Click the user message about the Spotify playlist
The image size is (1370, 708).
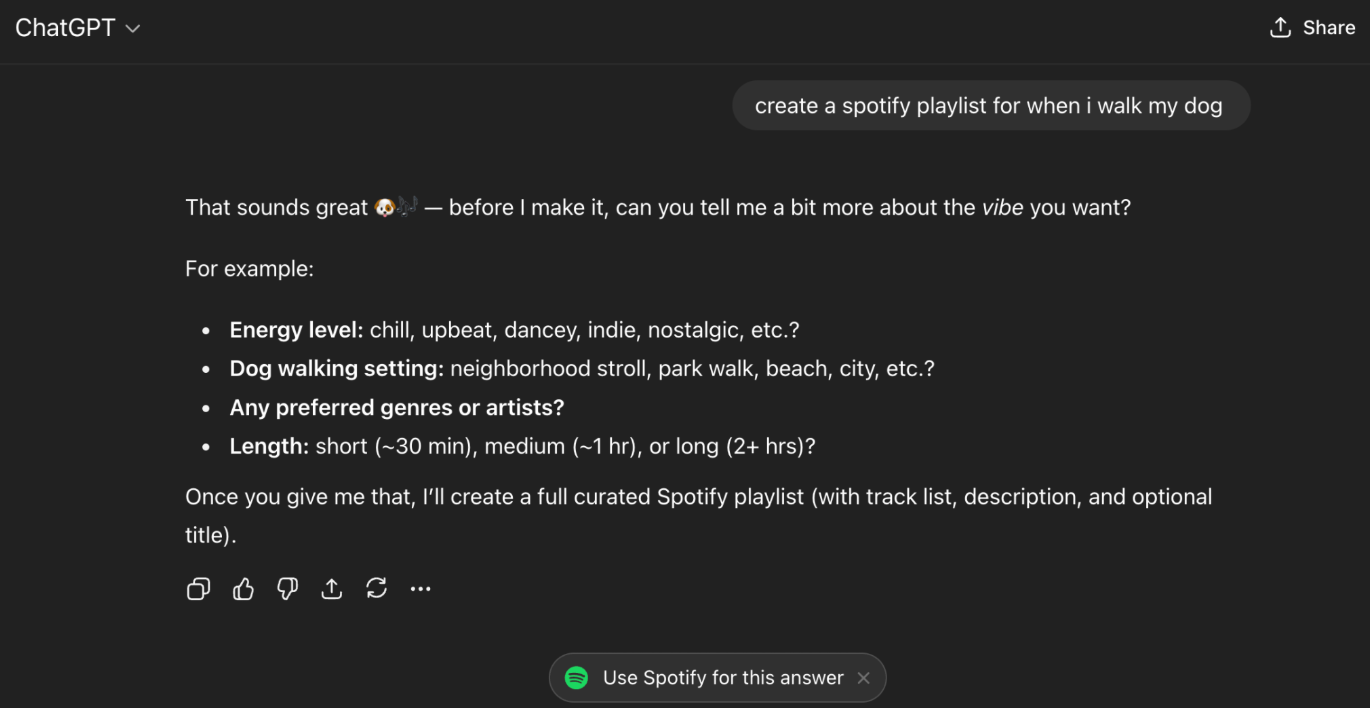click(x=988, y=106)
